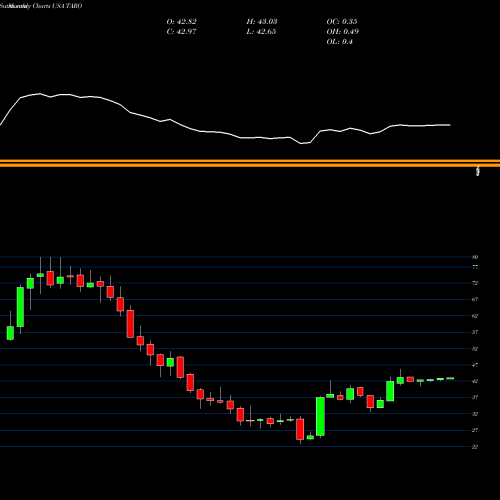
Task: Click the 42 price axis label
Action: coord(475,381)
